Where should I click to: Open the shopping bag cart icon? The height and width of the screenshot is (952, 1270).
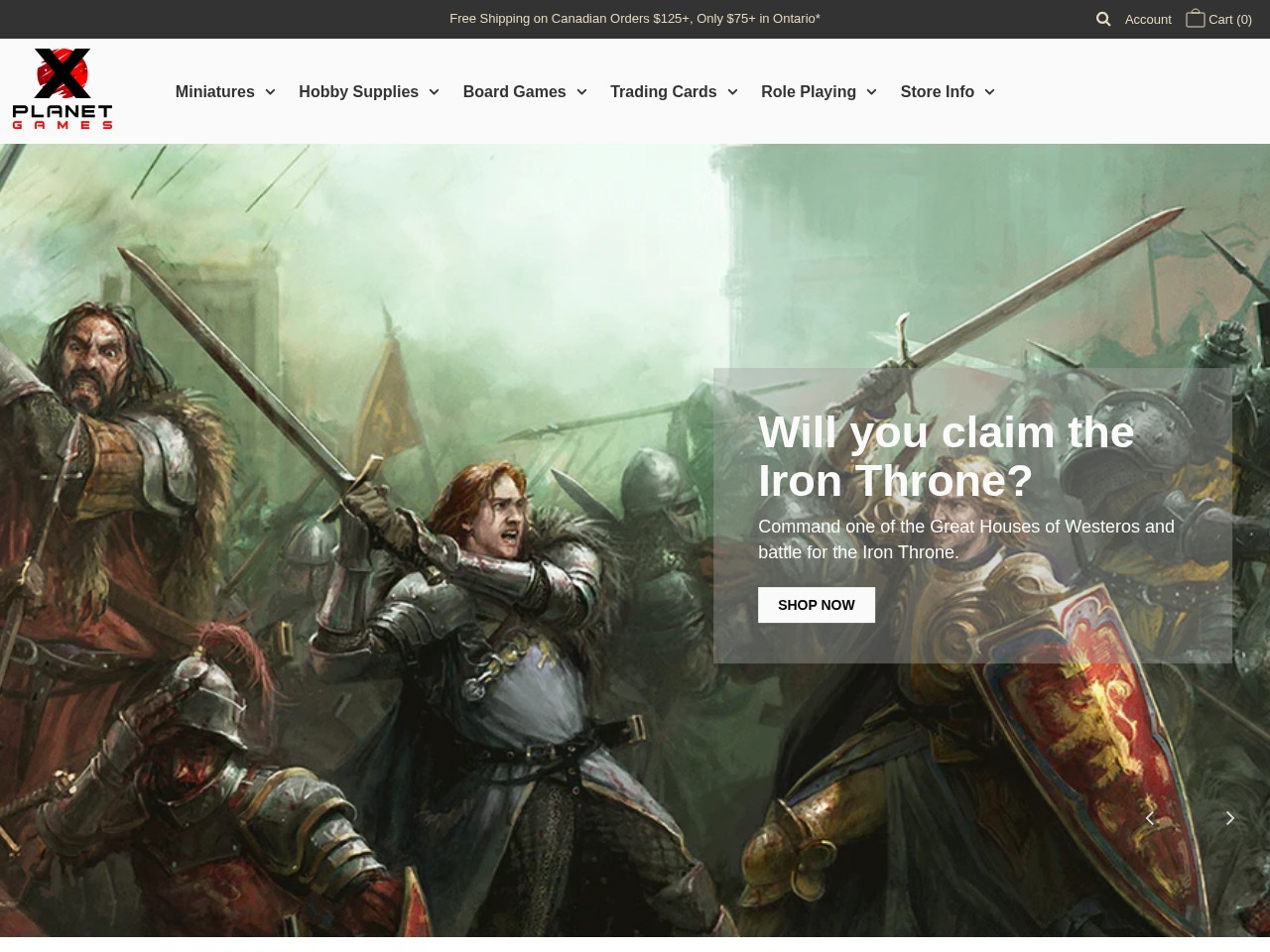point(1195,19)
